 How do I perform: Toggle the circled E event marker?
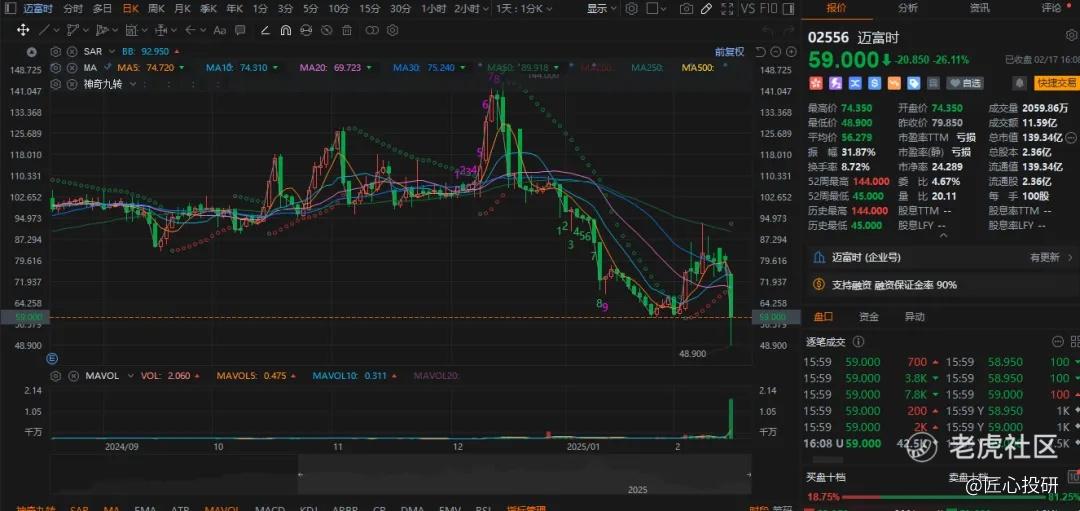pos(52,358)
